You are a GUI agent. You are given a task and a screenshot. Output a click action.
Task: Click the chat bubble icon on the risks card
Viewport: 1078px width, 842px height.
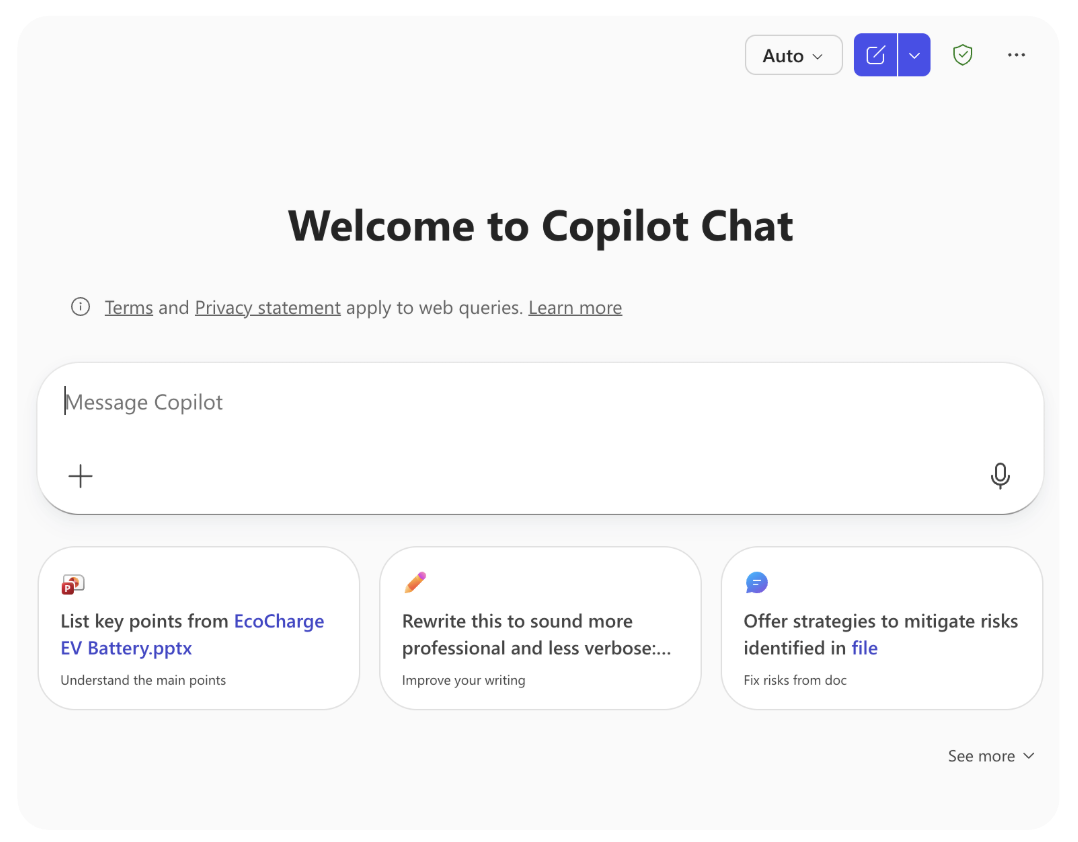click(x=755, y=582)
